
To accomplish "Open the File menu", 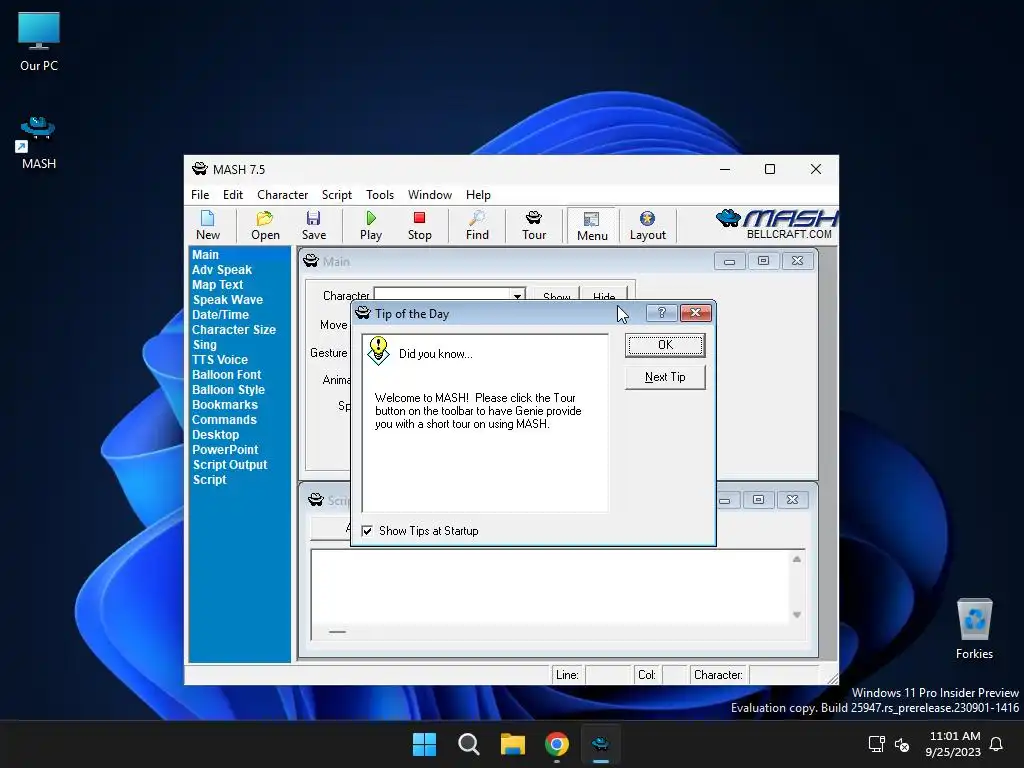I will (x=200, y=195).
